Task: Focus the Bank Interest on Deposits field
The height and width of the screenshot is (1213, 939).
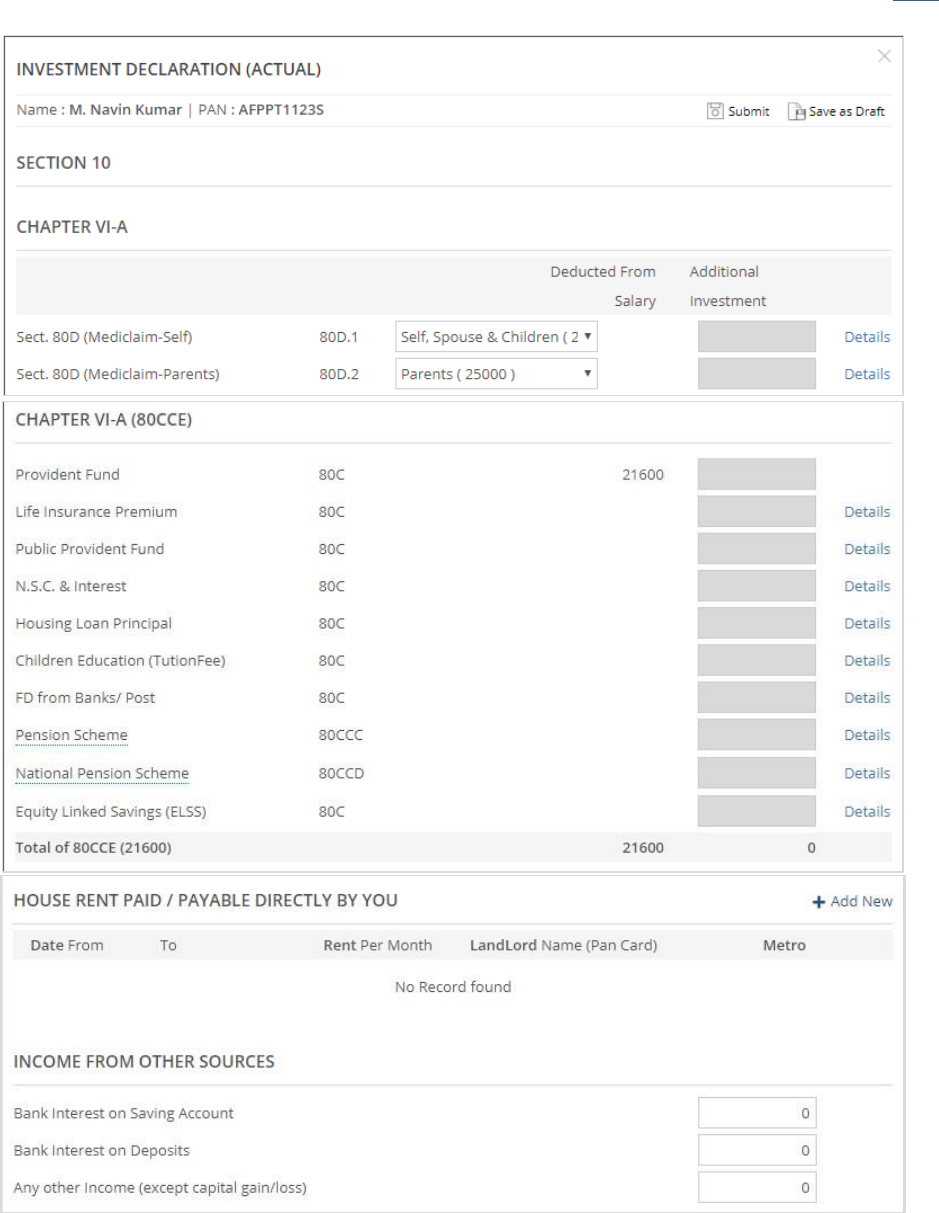Action: point(756,1150)
